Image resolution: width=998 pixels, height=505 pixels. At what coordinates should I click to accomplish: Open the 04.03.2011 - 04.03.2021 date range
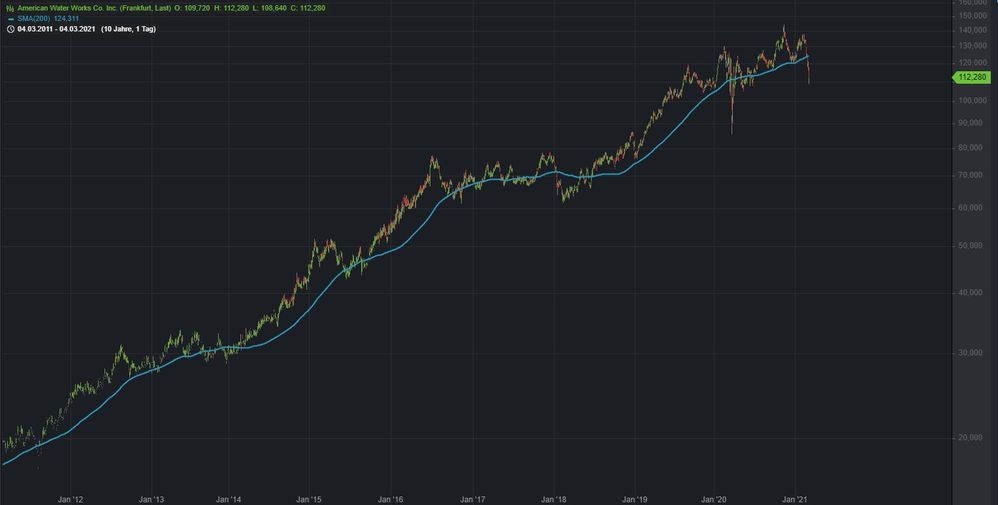[x=56, y=29]
